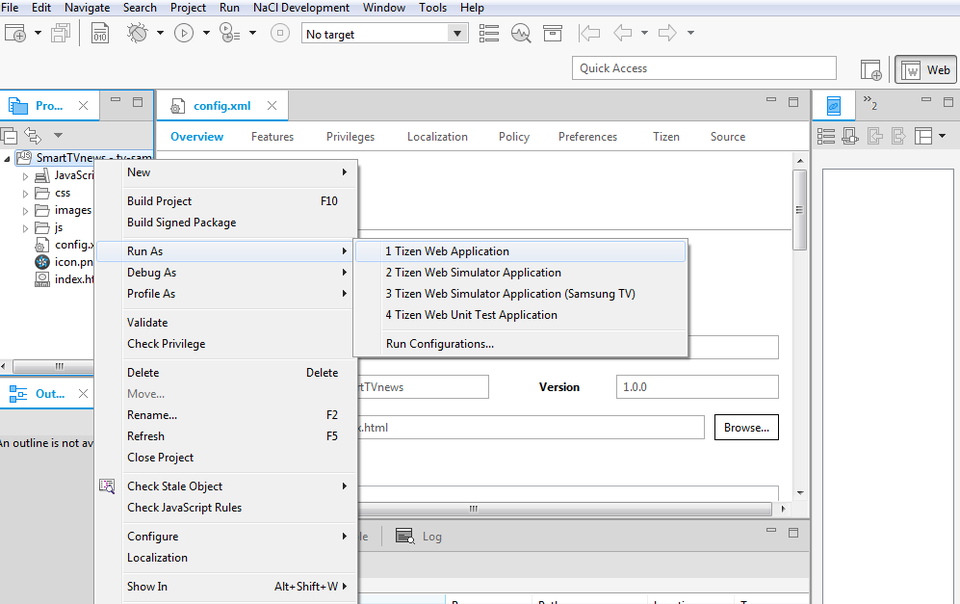Viewport: 960px width, 604px height.
Task: Click Build Signed Package menu entry
Action: tap(181, 222)
